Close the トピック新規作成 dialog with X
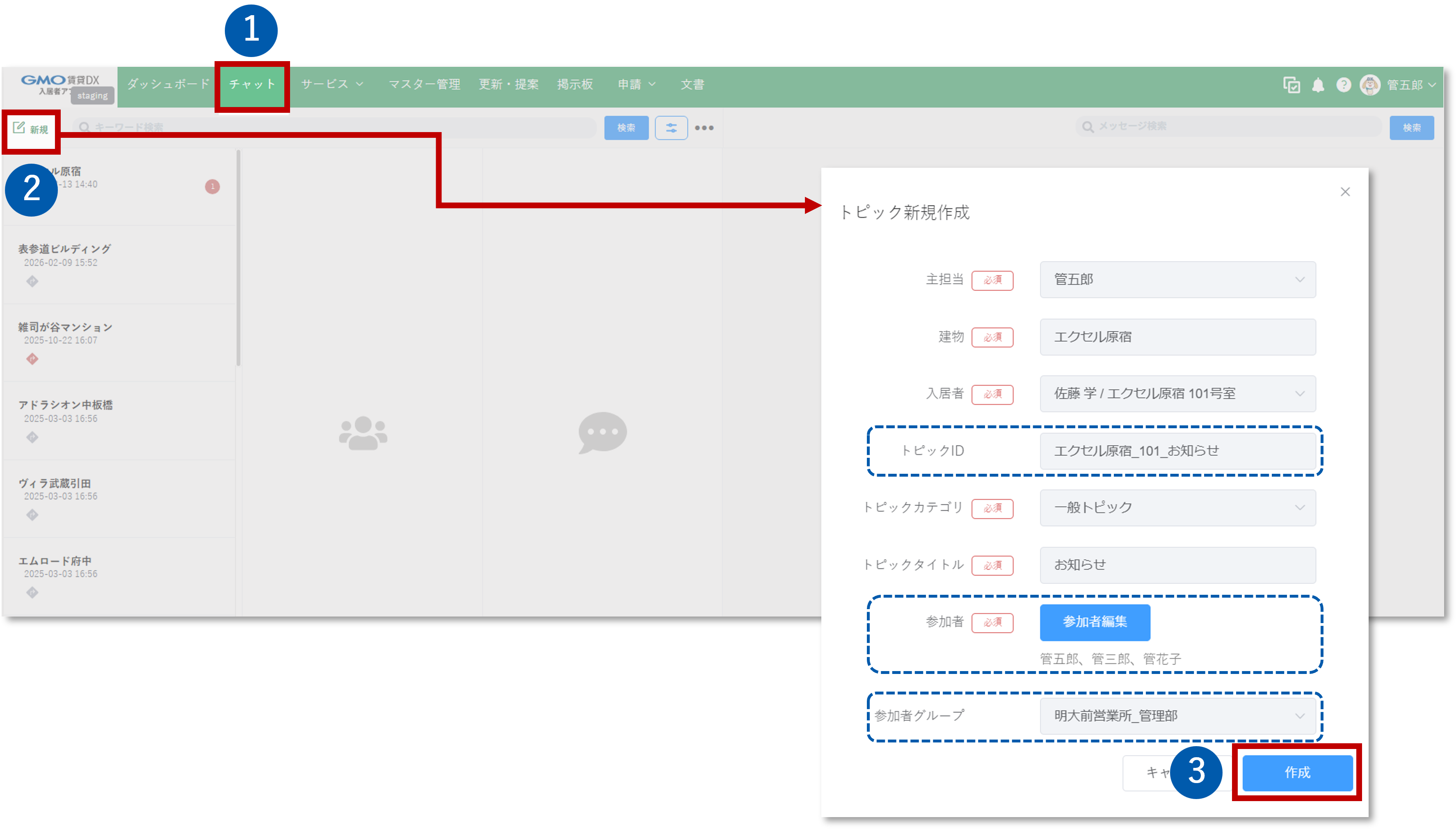1456x829 pixels. click(x=1345, y=192)
